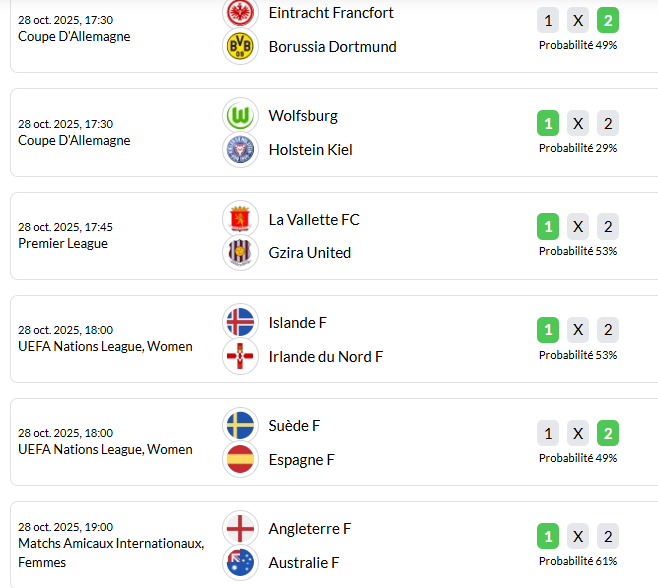Click the Suède F flag icon
This screenshot has width=658, height=588.
pyautogui.click(x=240, y=426)
